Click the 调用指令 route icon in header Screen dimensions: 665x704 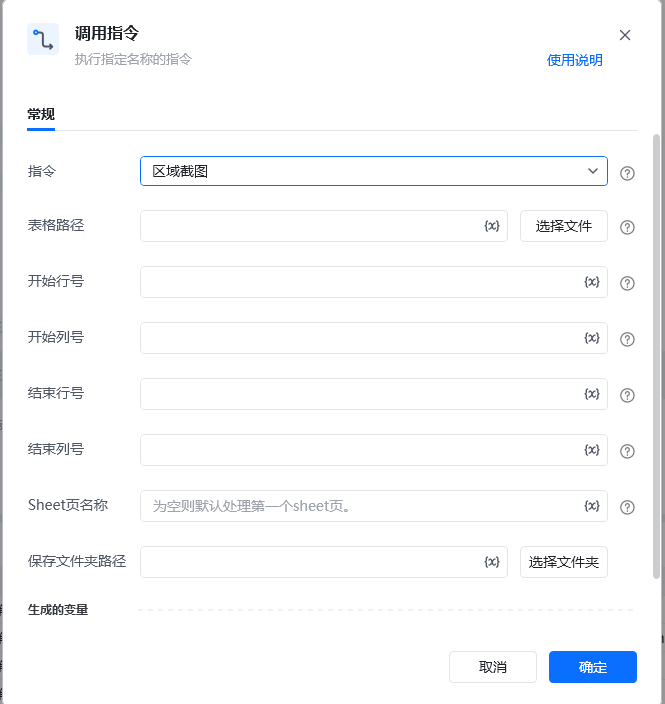click(x=43, y=39)
